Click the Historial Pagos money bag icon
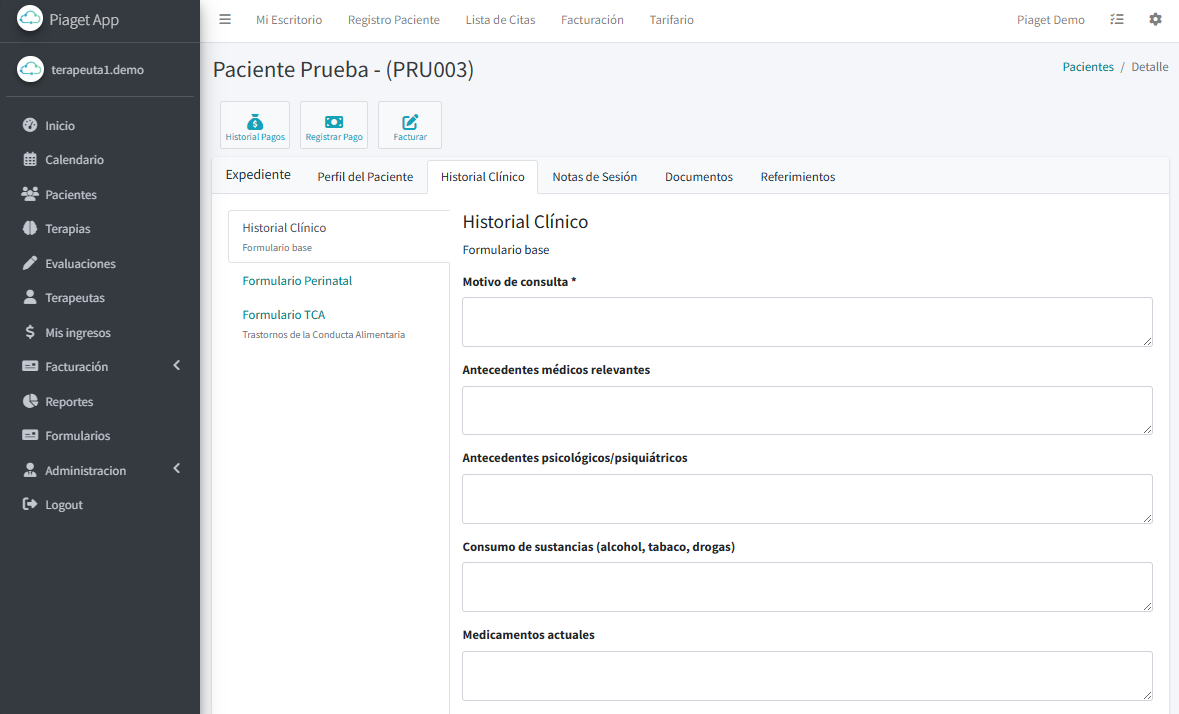 (255, 122)
